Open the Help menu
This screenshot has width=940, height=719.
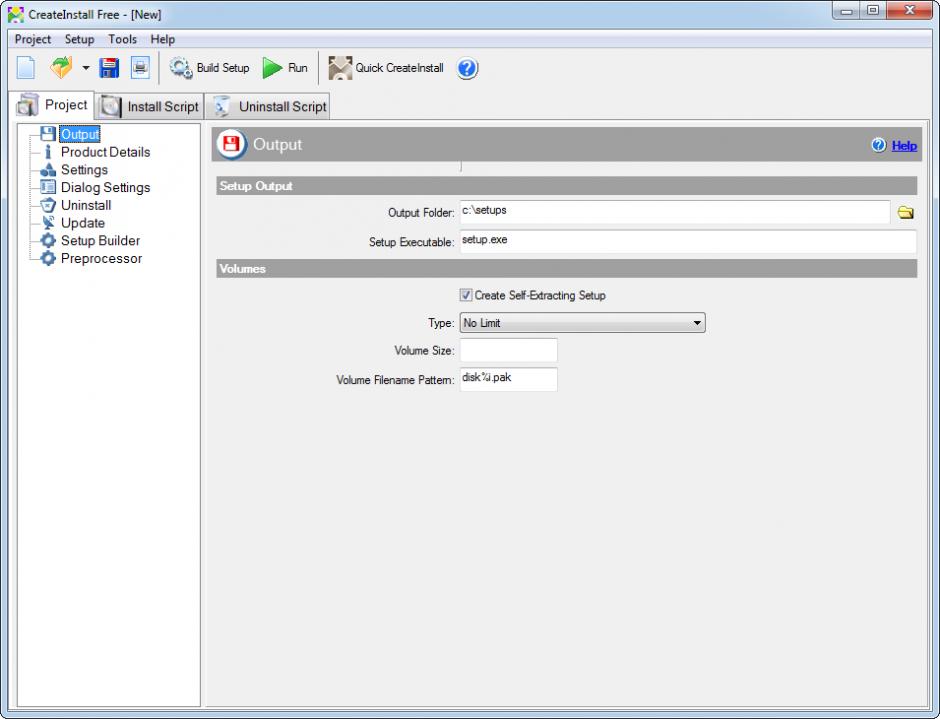click(162, 39)
